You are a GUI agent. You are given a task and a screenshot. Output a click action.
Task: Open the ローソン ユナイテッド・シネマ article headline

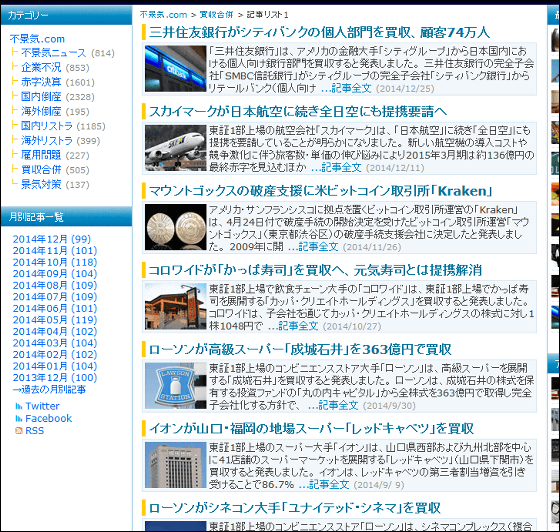pos(295,508)
